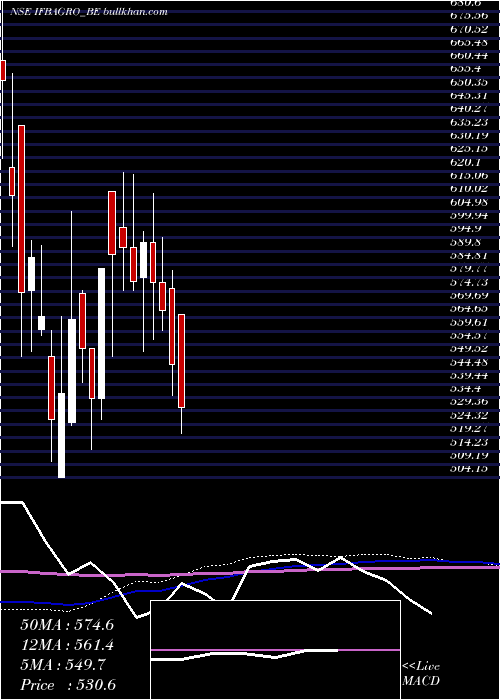500x700 pixels.
Task: Click the 625.15 price axis label
Action: click(468, 149)
